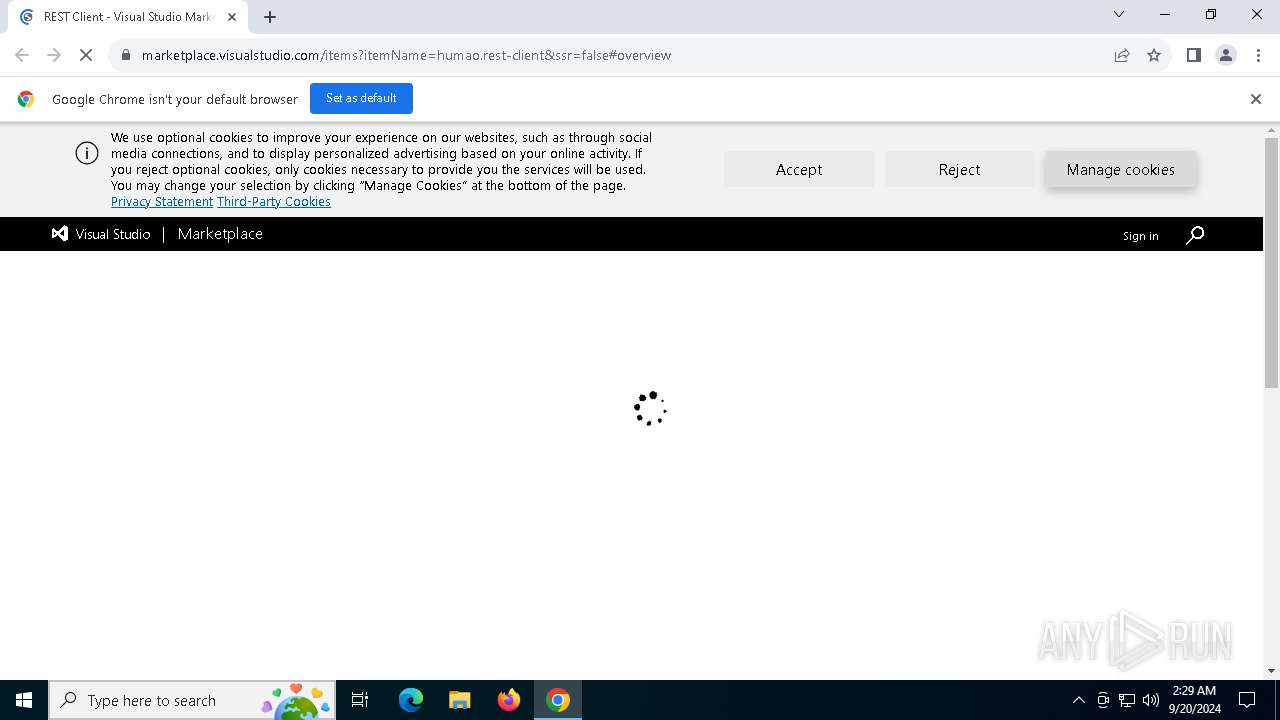
Task: Go to Marketplace home link
Action: (x=220, y=234)
